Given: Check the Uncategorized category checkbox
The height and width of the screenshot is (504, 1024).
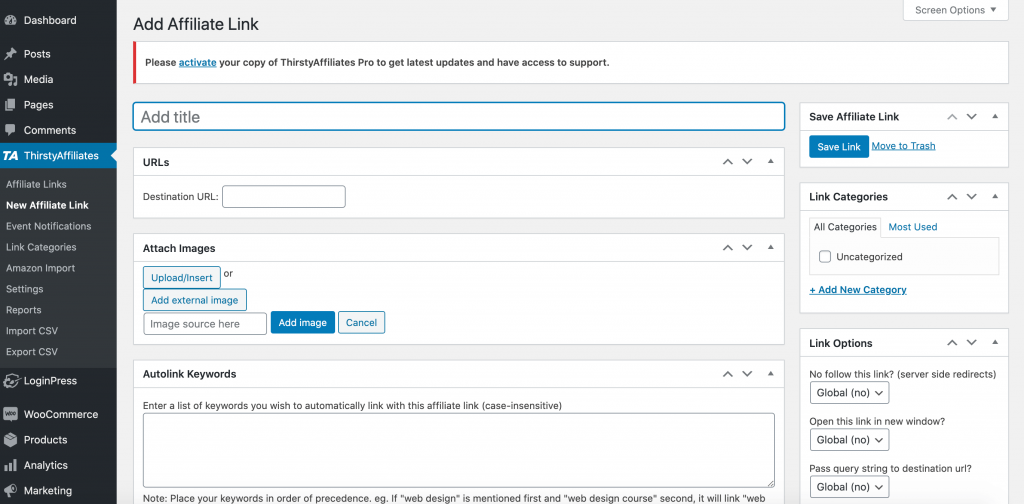Looking at the screenshot, I should (x=825, y=257).
